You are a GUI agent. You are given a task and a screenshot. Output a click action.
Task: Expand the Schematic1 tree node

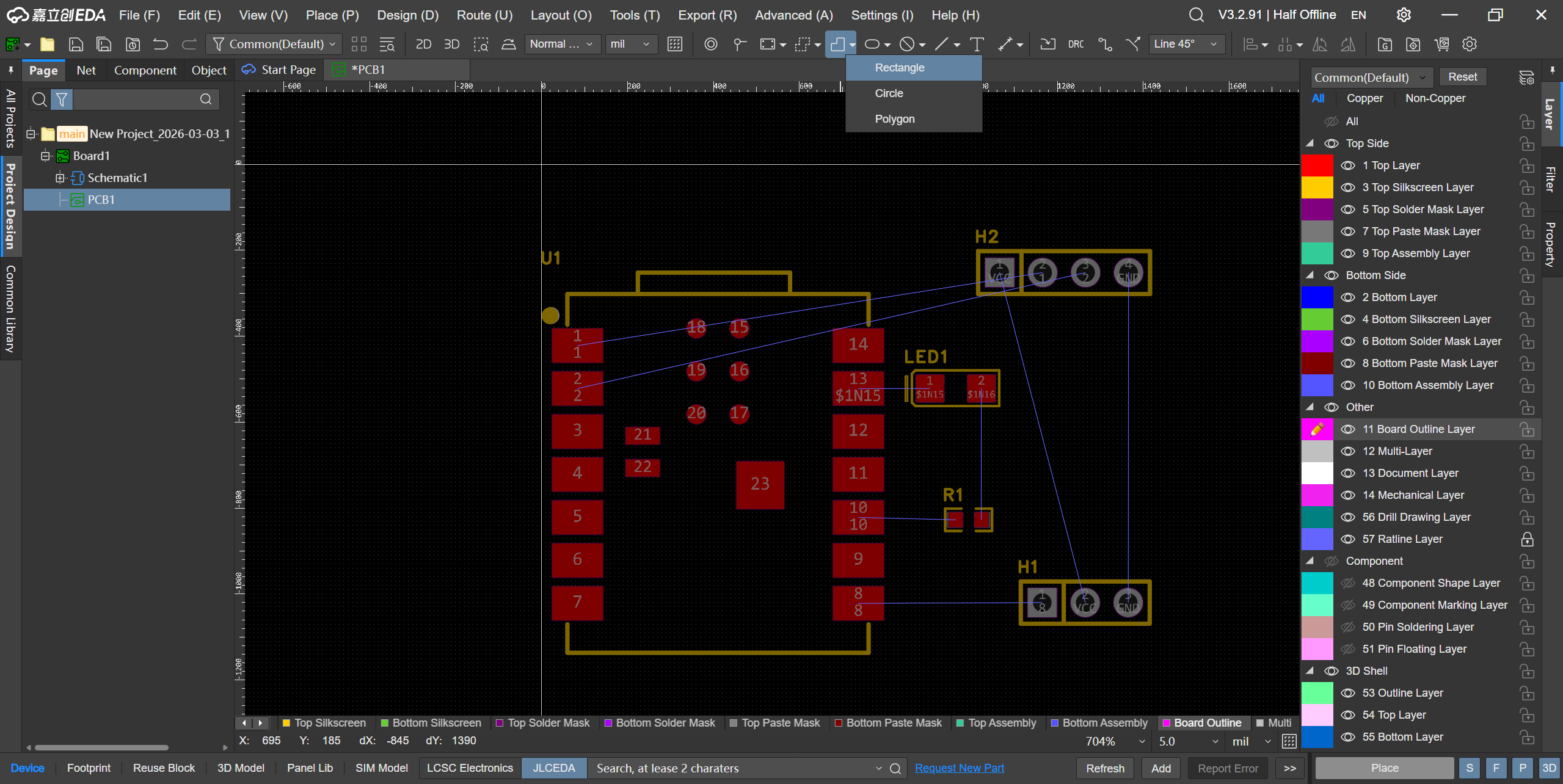60,178
